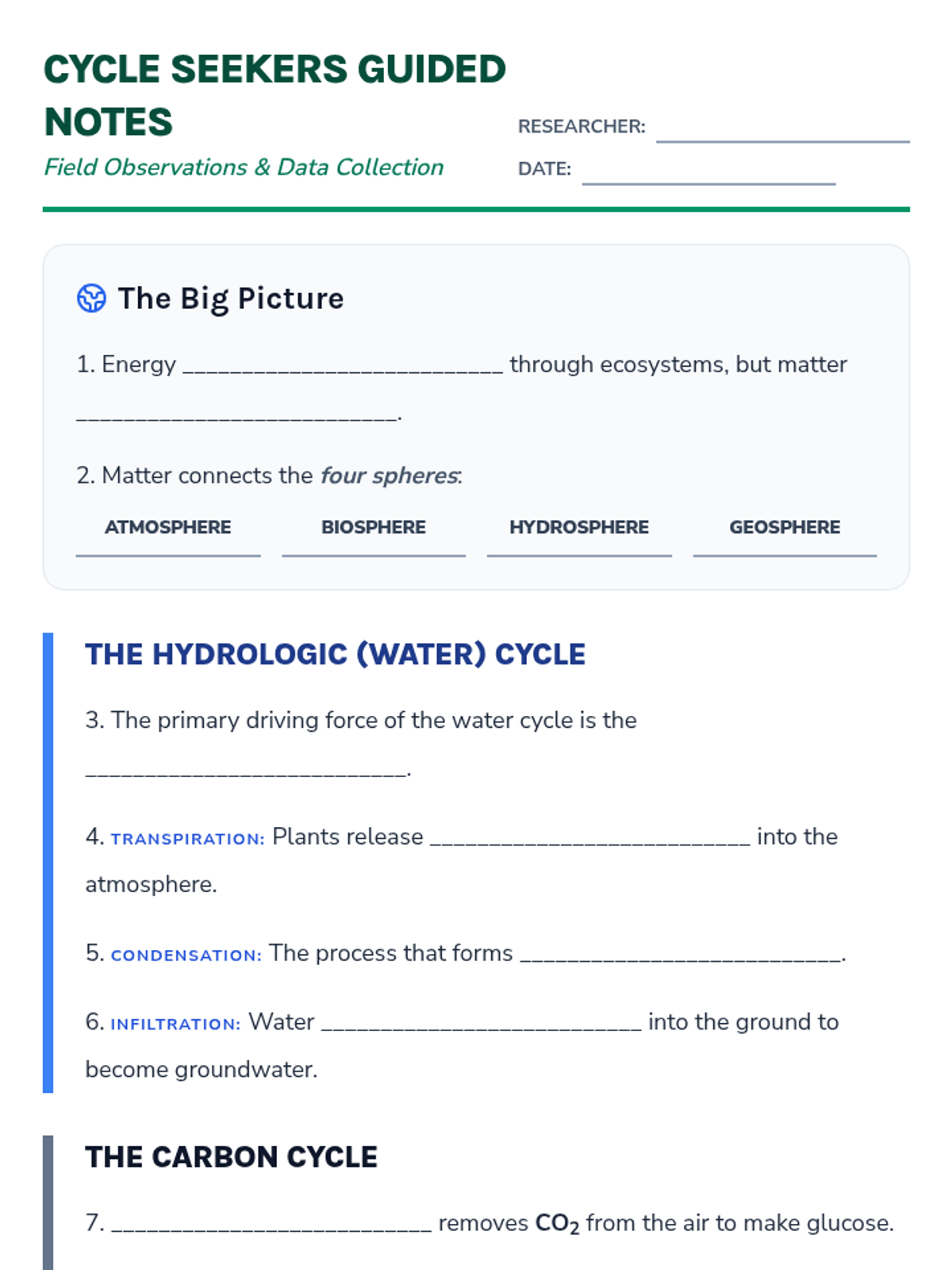Click the blank after The process that forms
952x1270 pixels.
tap(680, 955)
